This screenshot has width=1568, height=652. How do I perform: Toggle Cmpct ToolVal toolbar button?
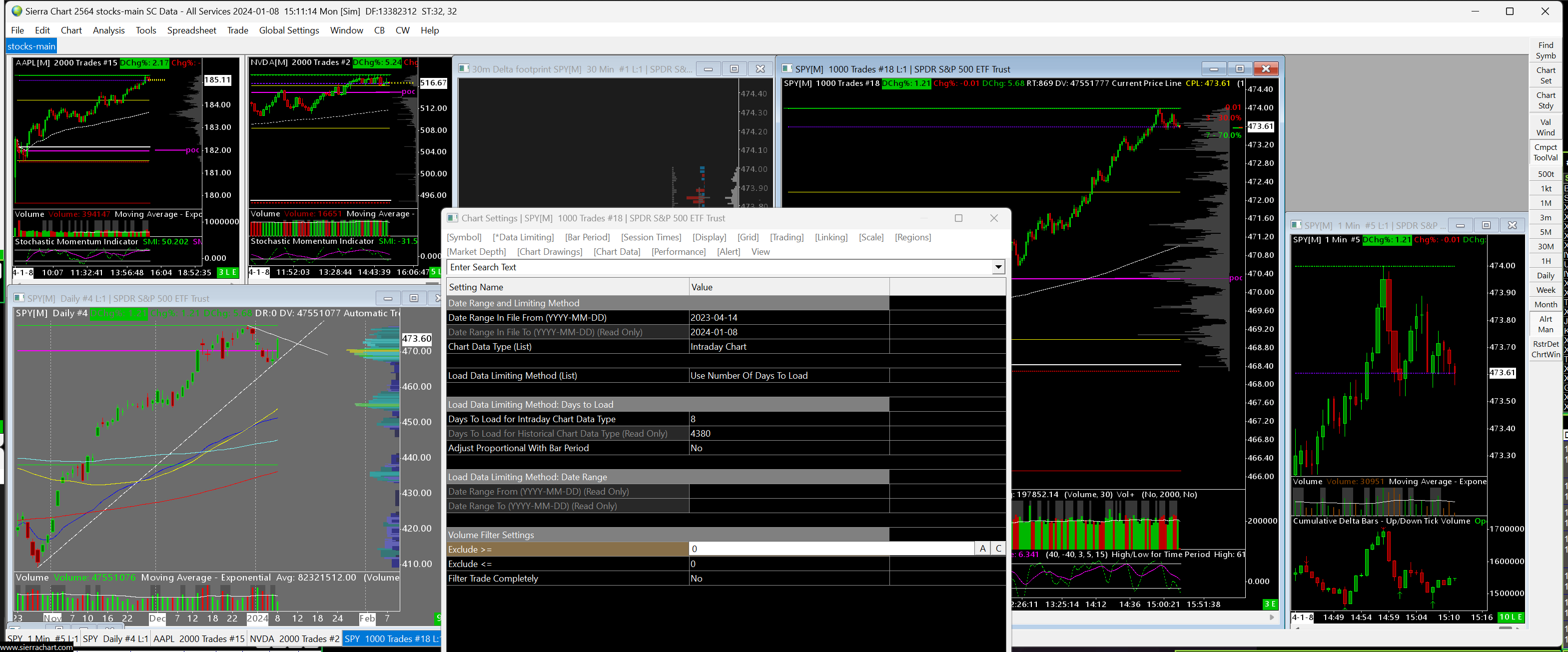click(x=1545, y=152)
